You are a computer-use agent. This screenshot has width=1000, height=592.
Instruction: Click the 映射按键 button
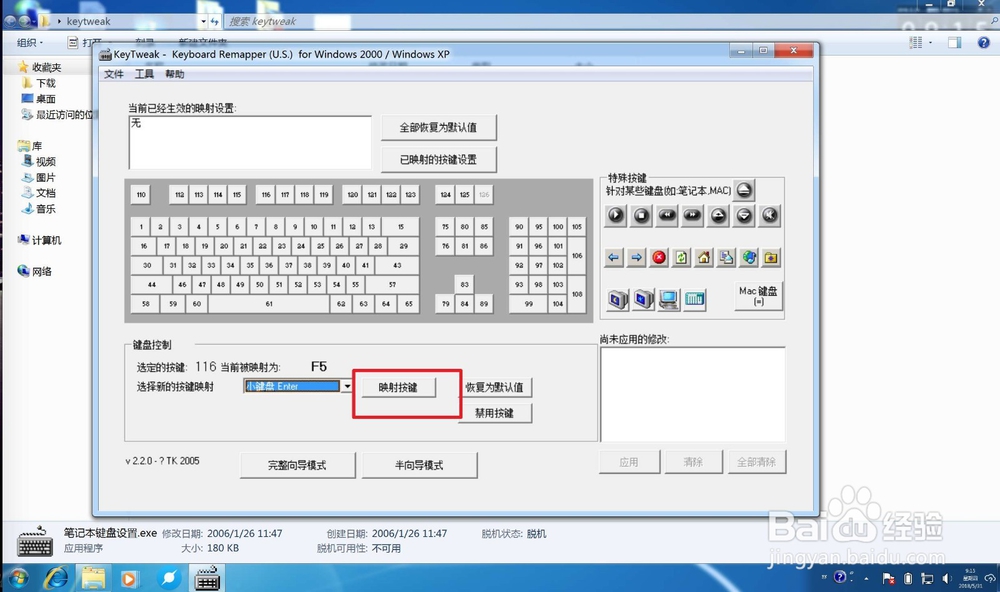coord(398,387)
